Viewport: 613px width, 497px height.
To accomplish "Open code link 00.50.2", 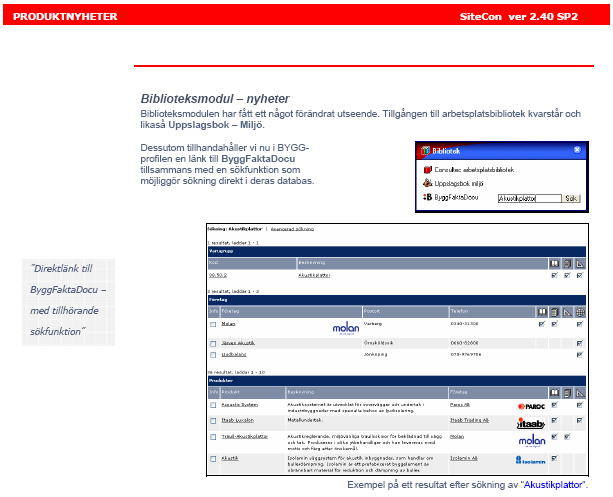I will tap(218, 275).
